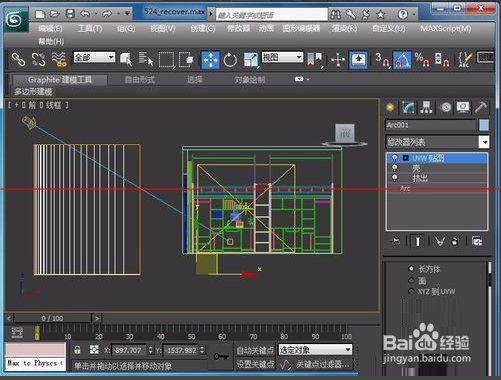Open the 视图(V) menu
The height and width of the screenshot is (380, 501).
[x=162, y=28]
